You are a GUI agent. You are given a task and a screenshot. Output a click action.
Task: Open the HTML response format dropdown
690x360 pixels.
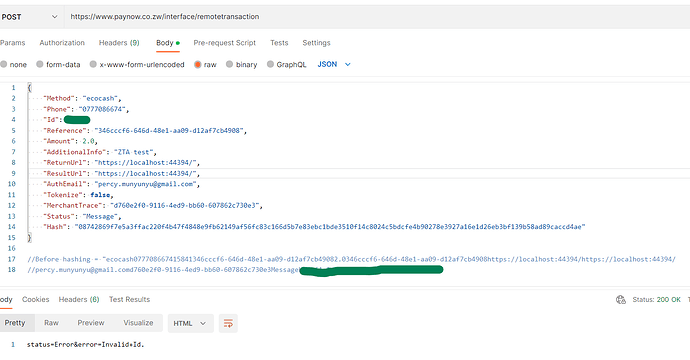click(190, 323)
